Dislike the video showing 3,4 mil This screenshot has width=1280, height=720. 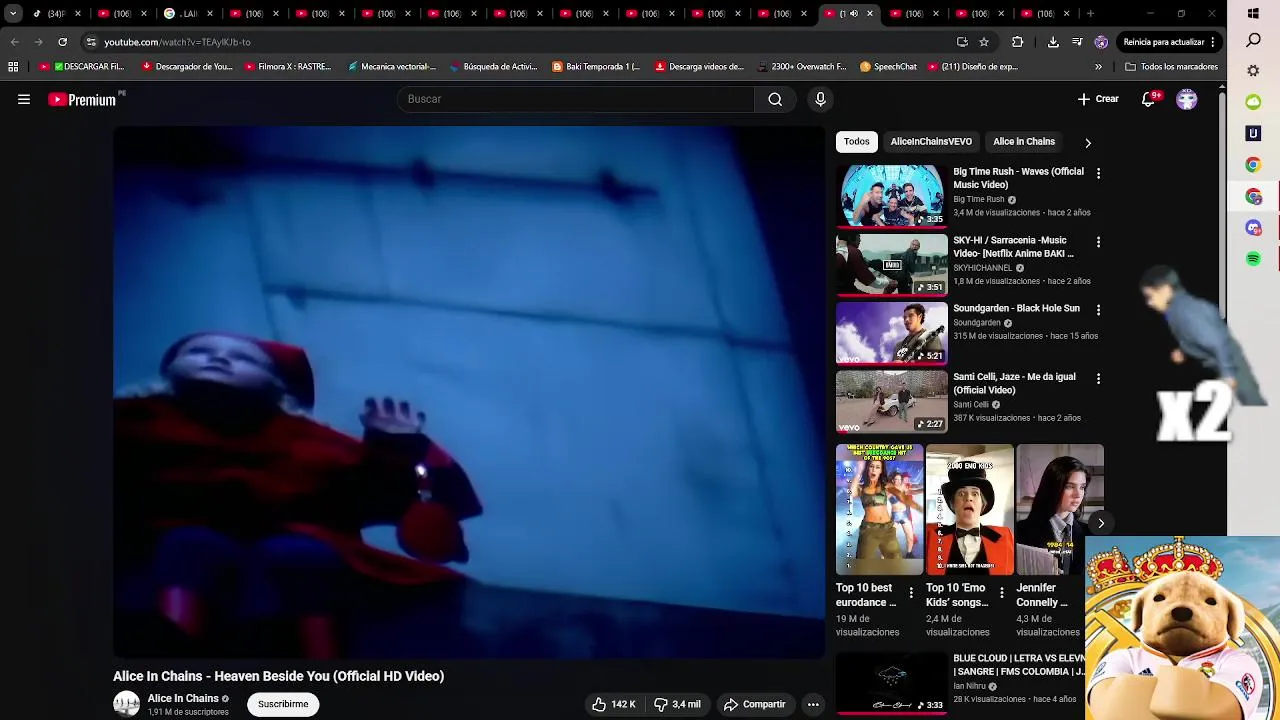pos(677,704)
